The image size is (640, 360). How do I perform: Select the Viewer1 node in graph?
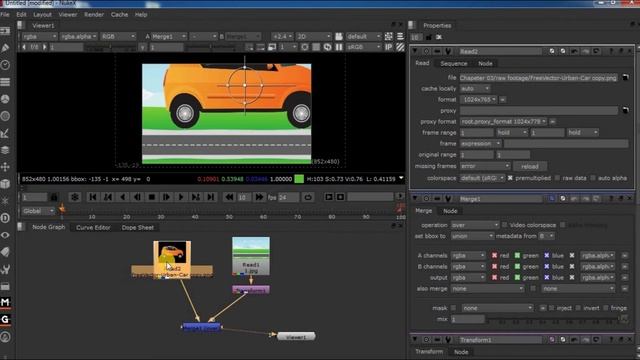296,337
